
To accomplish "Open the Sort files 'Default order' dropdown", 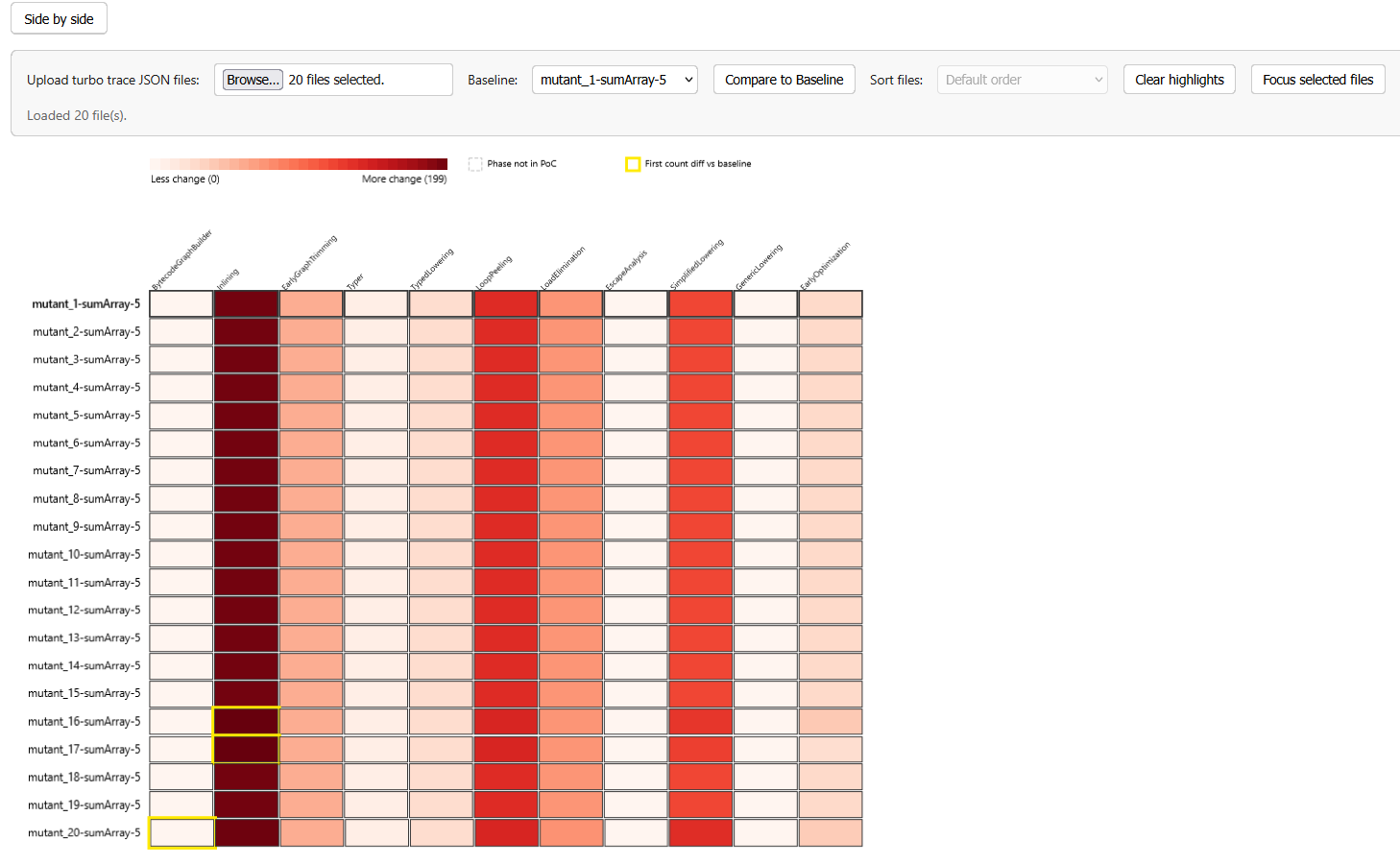I will click(x=1022, y=80).
